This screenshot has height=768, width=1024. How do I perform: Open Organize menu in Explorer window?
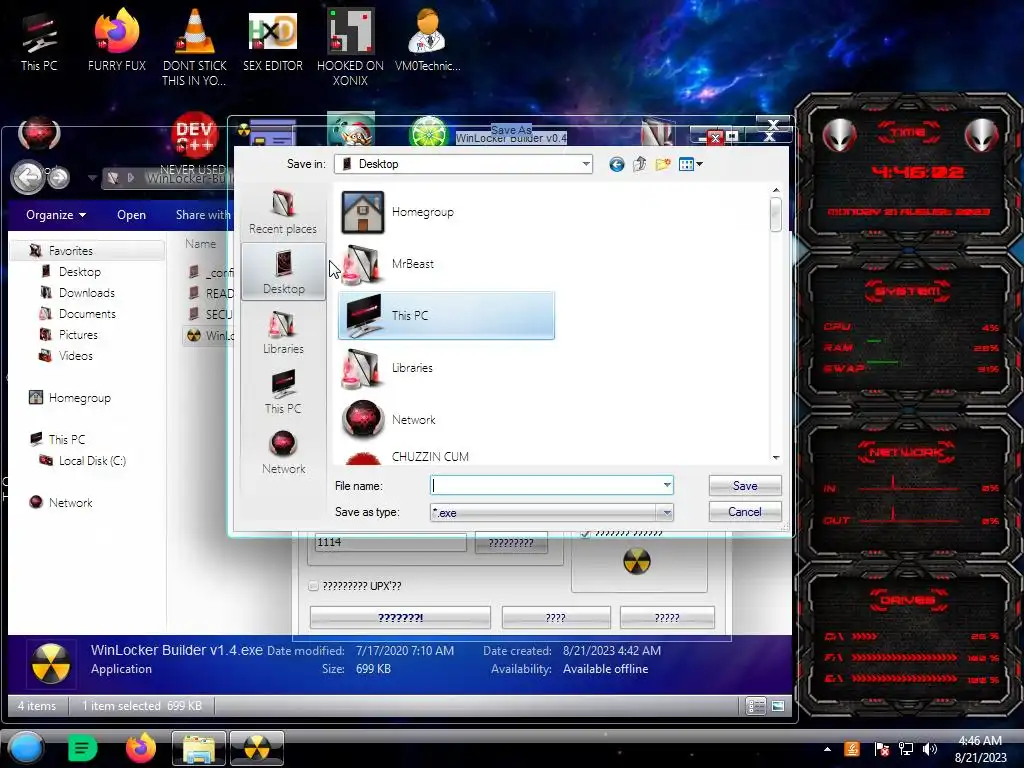pos(56,215)
